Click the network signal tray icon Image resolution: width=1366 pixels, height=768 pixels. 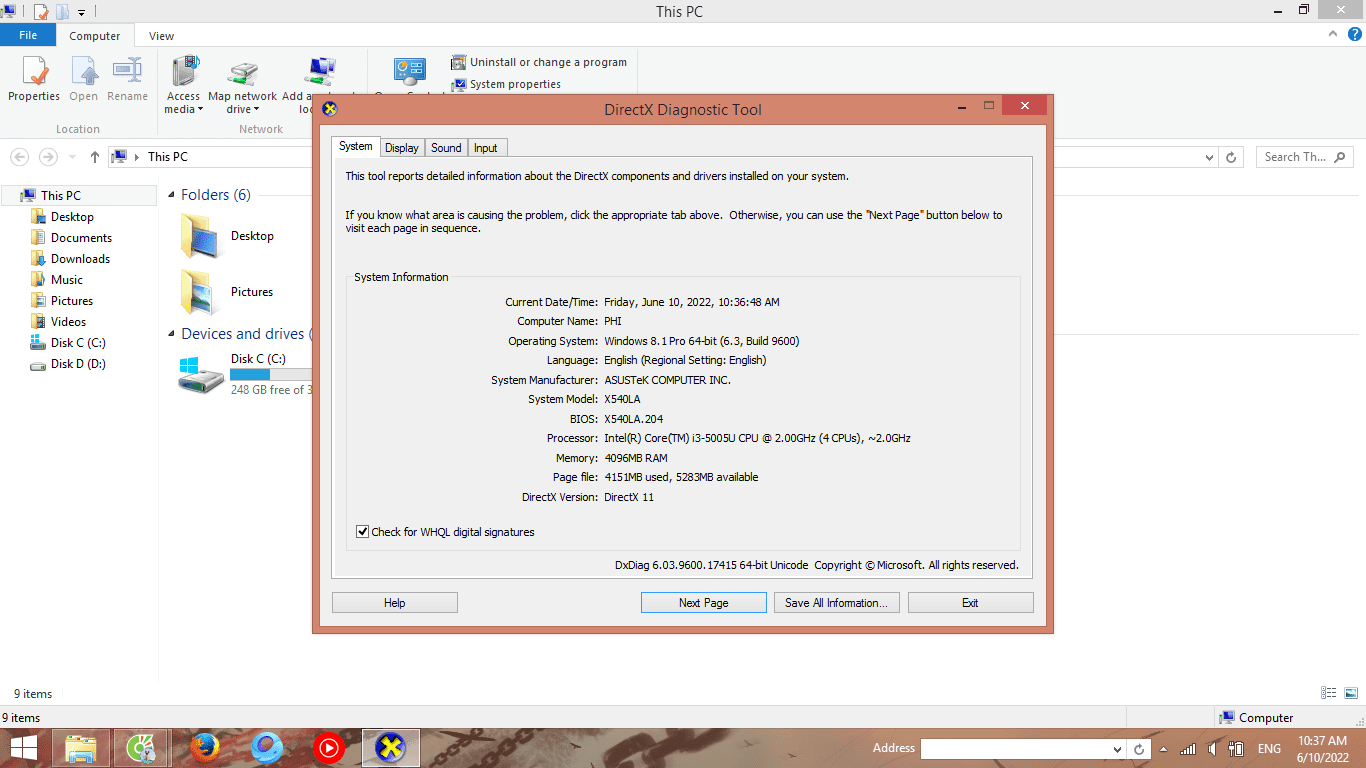(1188, 749)
